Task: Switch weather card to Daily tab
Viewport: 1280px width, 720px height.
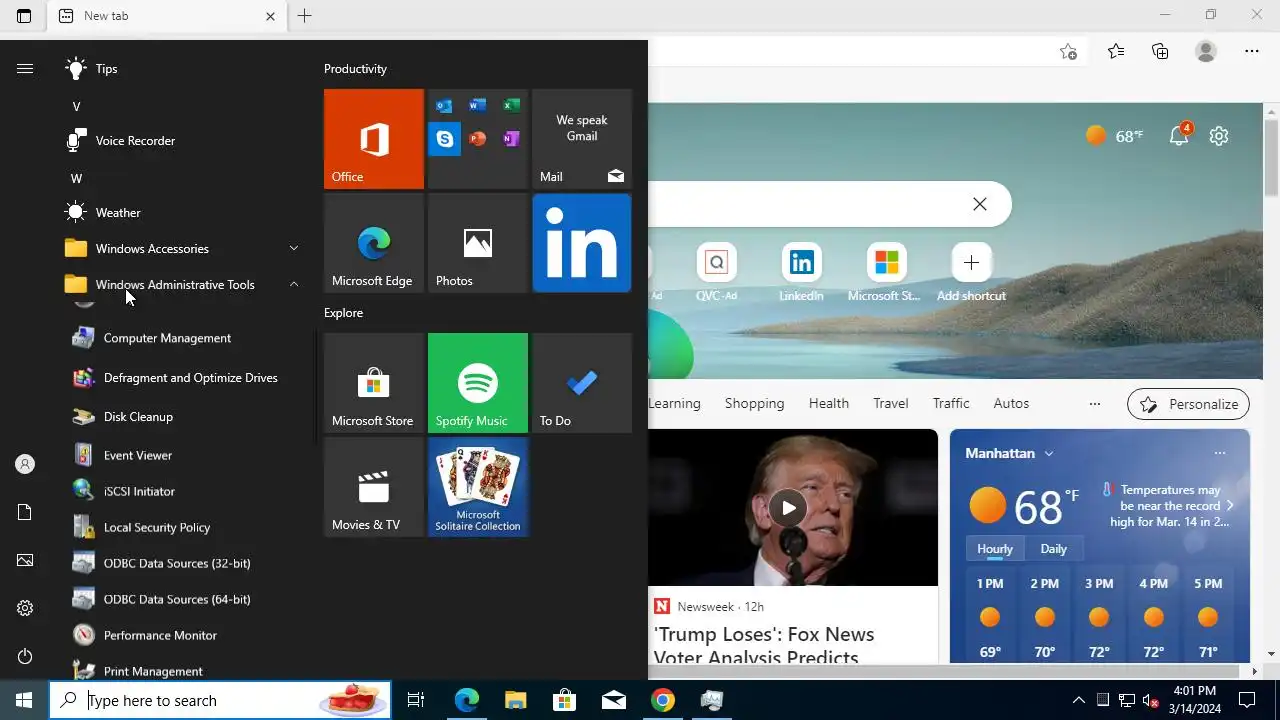Action: pos(1053,548)
